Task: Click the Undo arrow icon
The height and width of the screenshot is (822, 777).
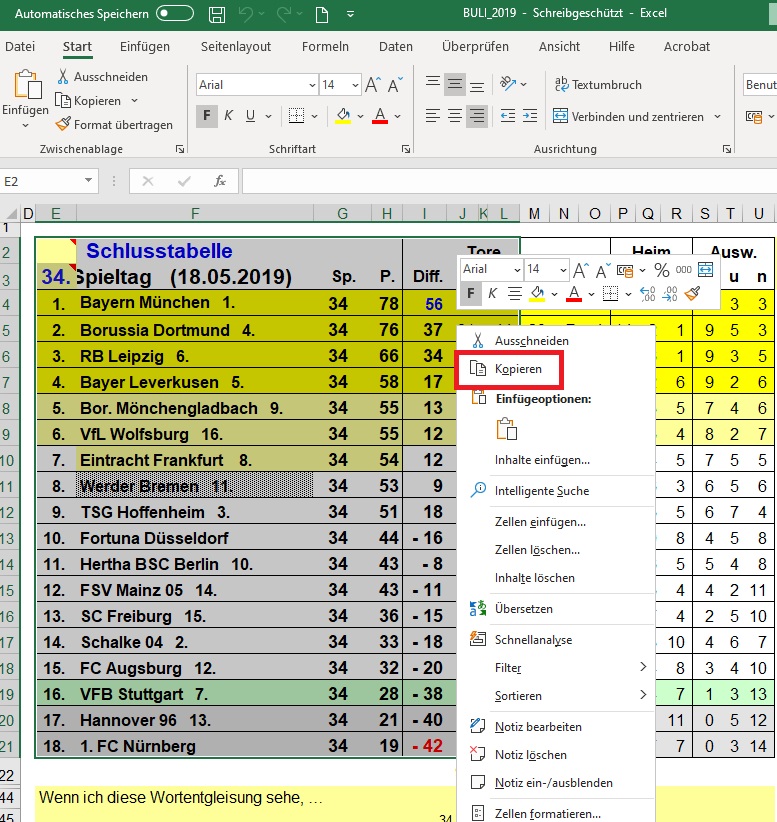Action: click(x=245, y=14)
